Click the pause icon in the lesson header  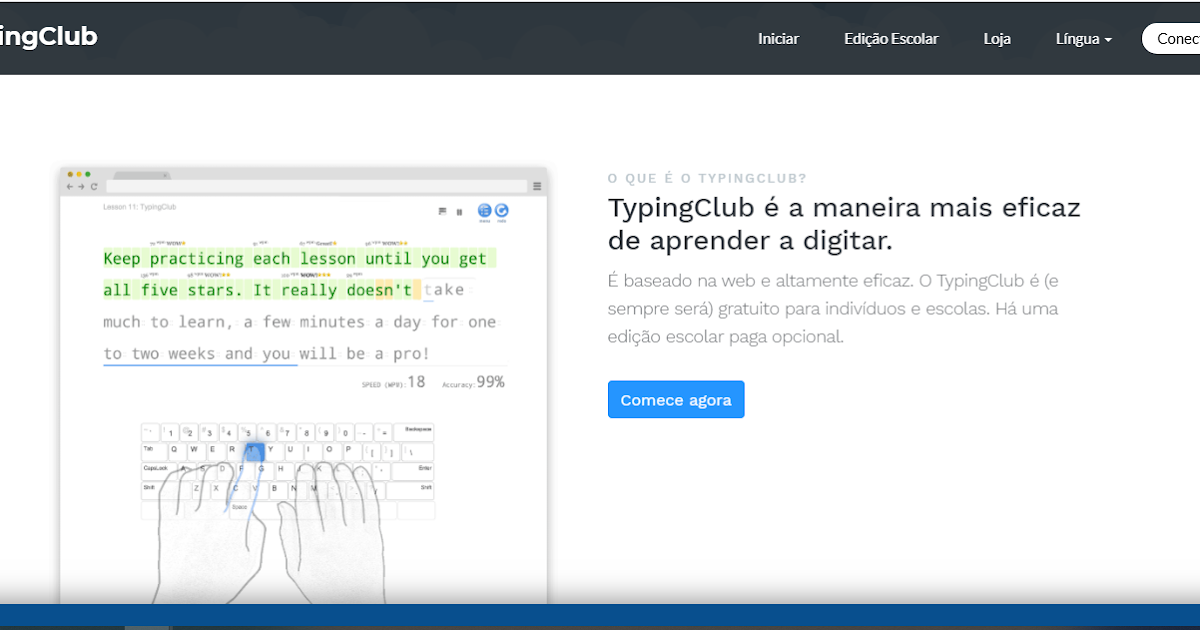(x=459, y=212)
